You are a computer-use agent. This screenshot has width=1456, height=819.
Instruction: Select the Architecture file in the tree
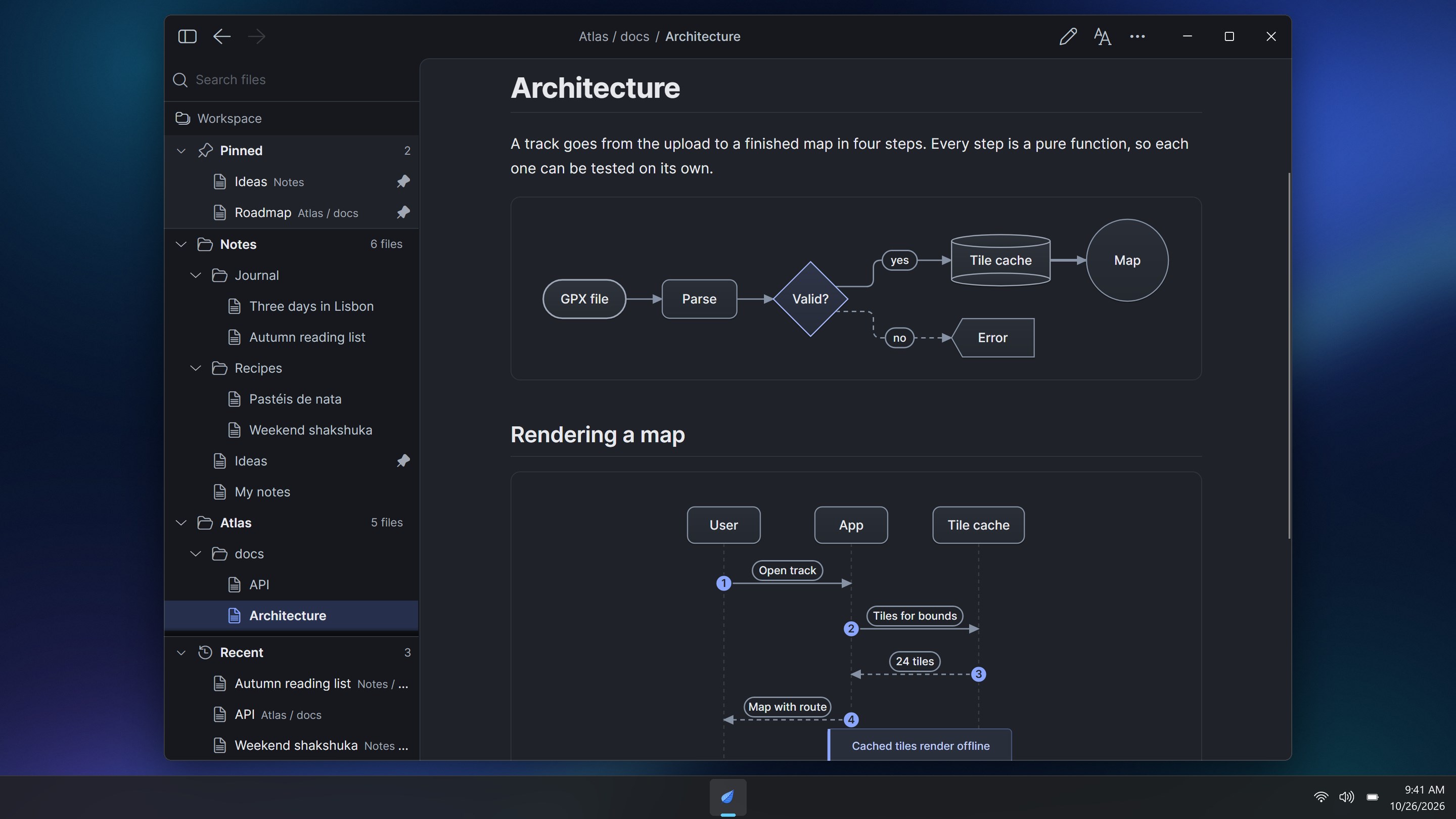click(x=292, y=616)
